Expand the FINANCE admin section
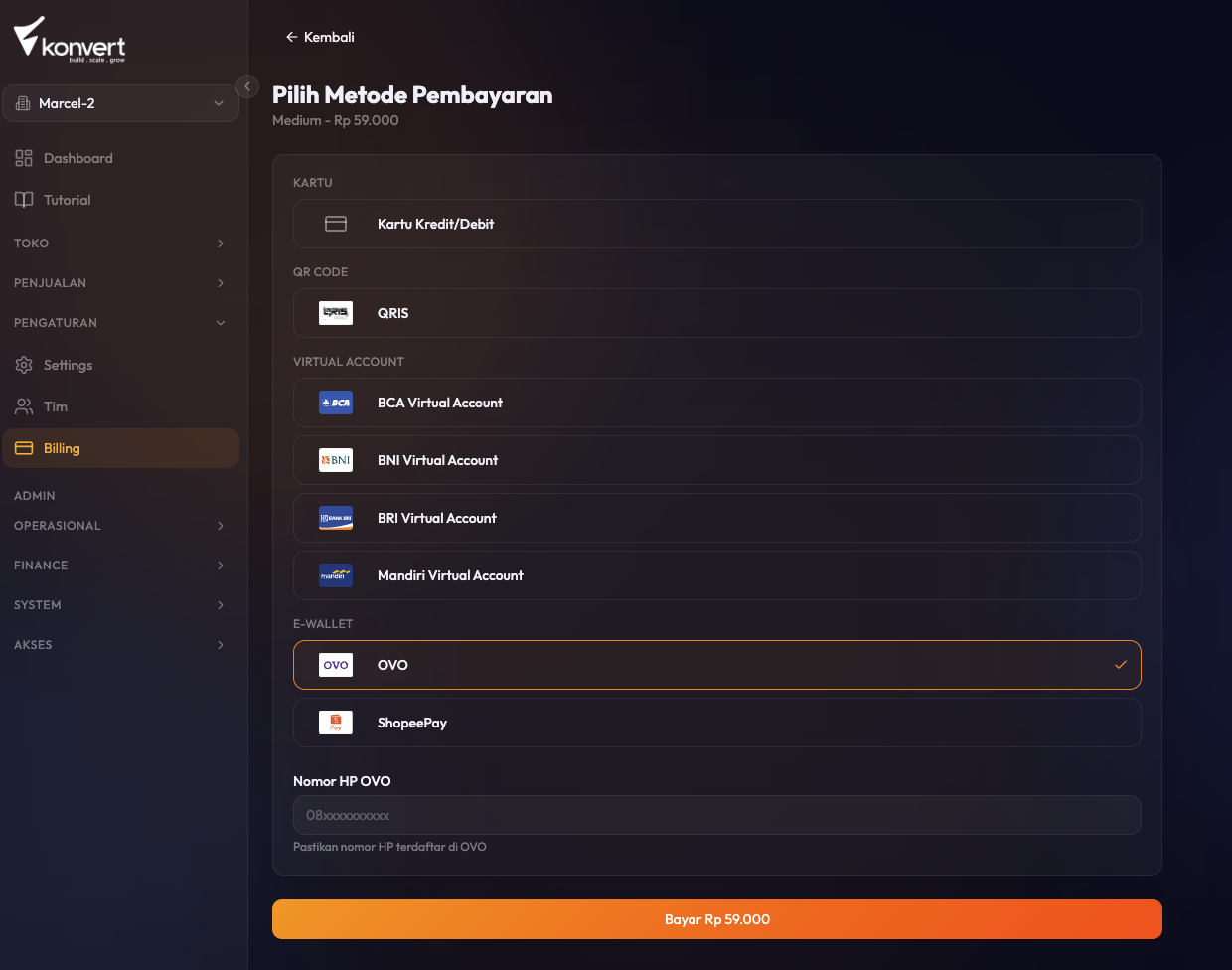The image size is (1232, 970). point(119,566)
